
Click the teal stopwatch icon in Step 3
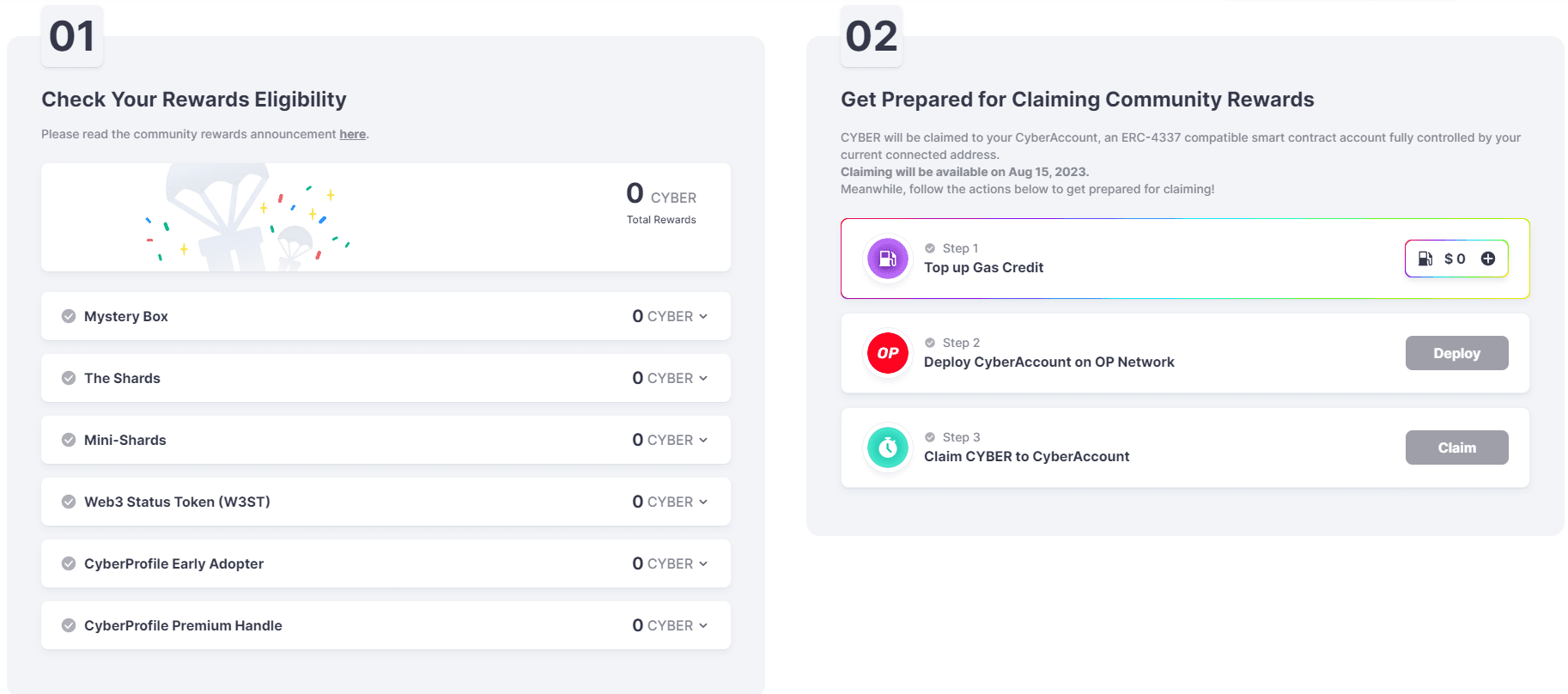point(887,447)
